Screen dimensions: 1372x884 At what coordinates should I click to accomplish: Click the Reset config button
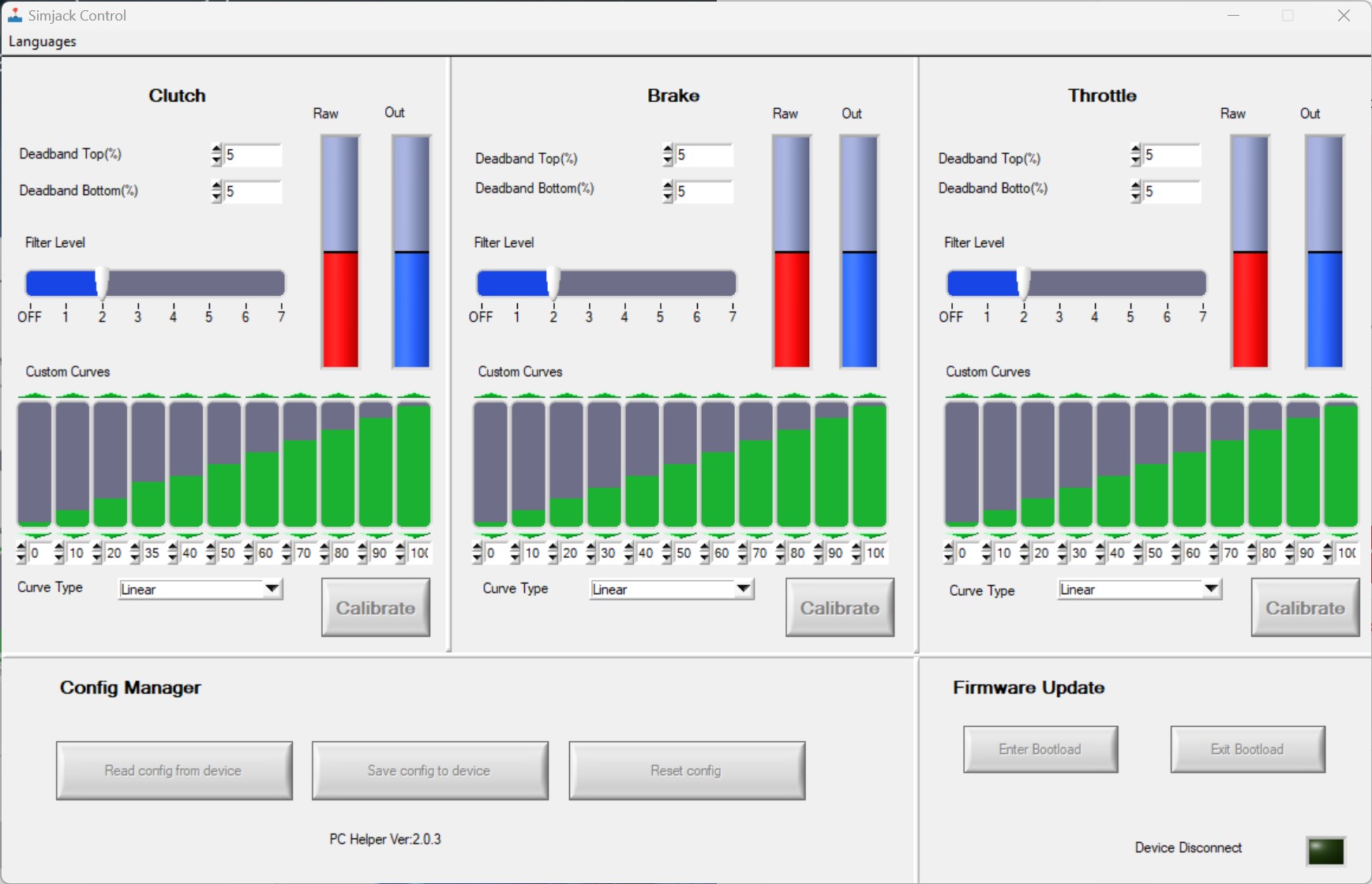(687, 770)
